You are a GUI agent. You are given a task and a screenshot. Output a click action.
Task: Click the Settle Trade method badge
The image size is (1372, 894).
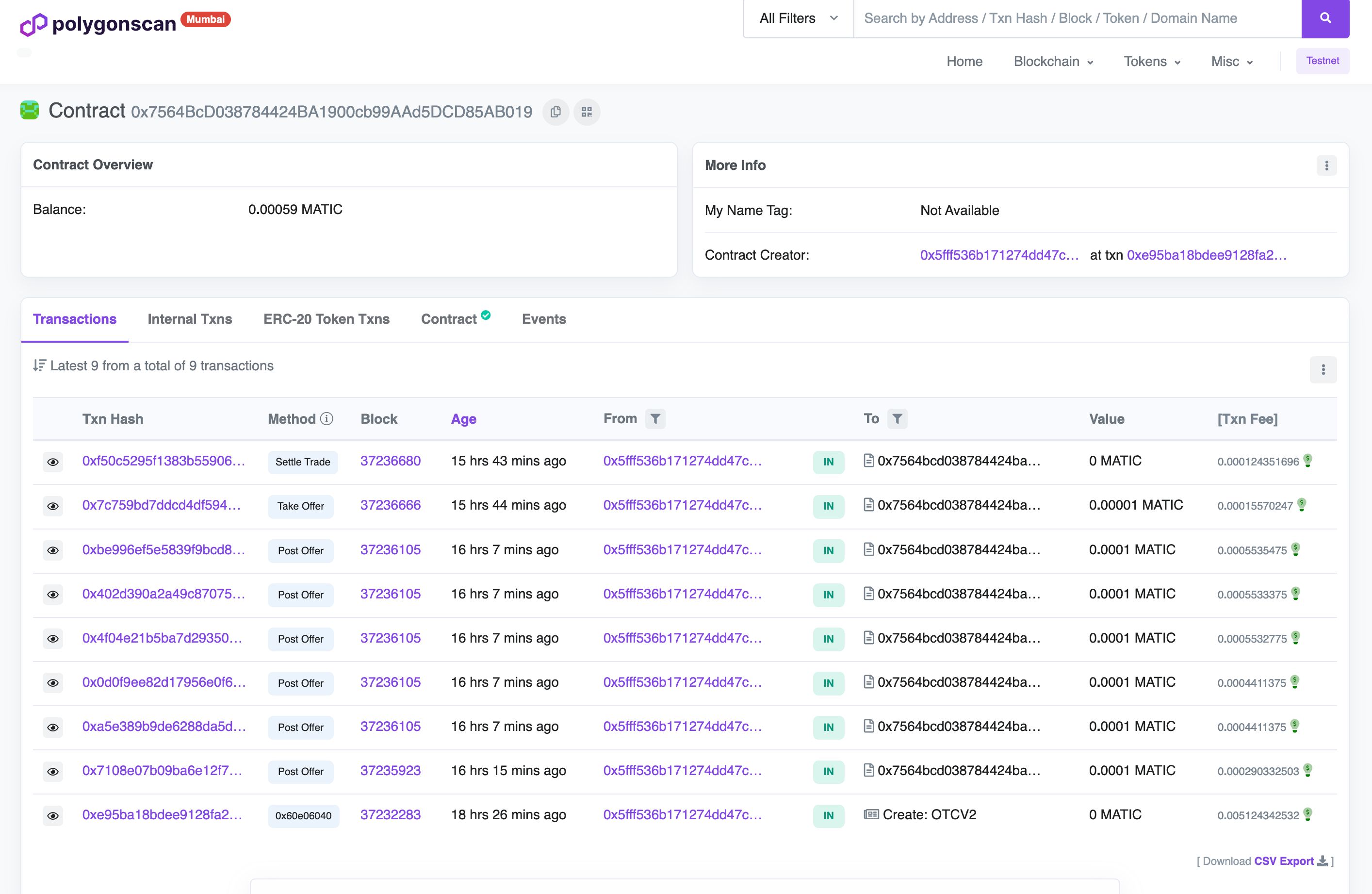point(303,462)
